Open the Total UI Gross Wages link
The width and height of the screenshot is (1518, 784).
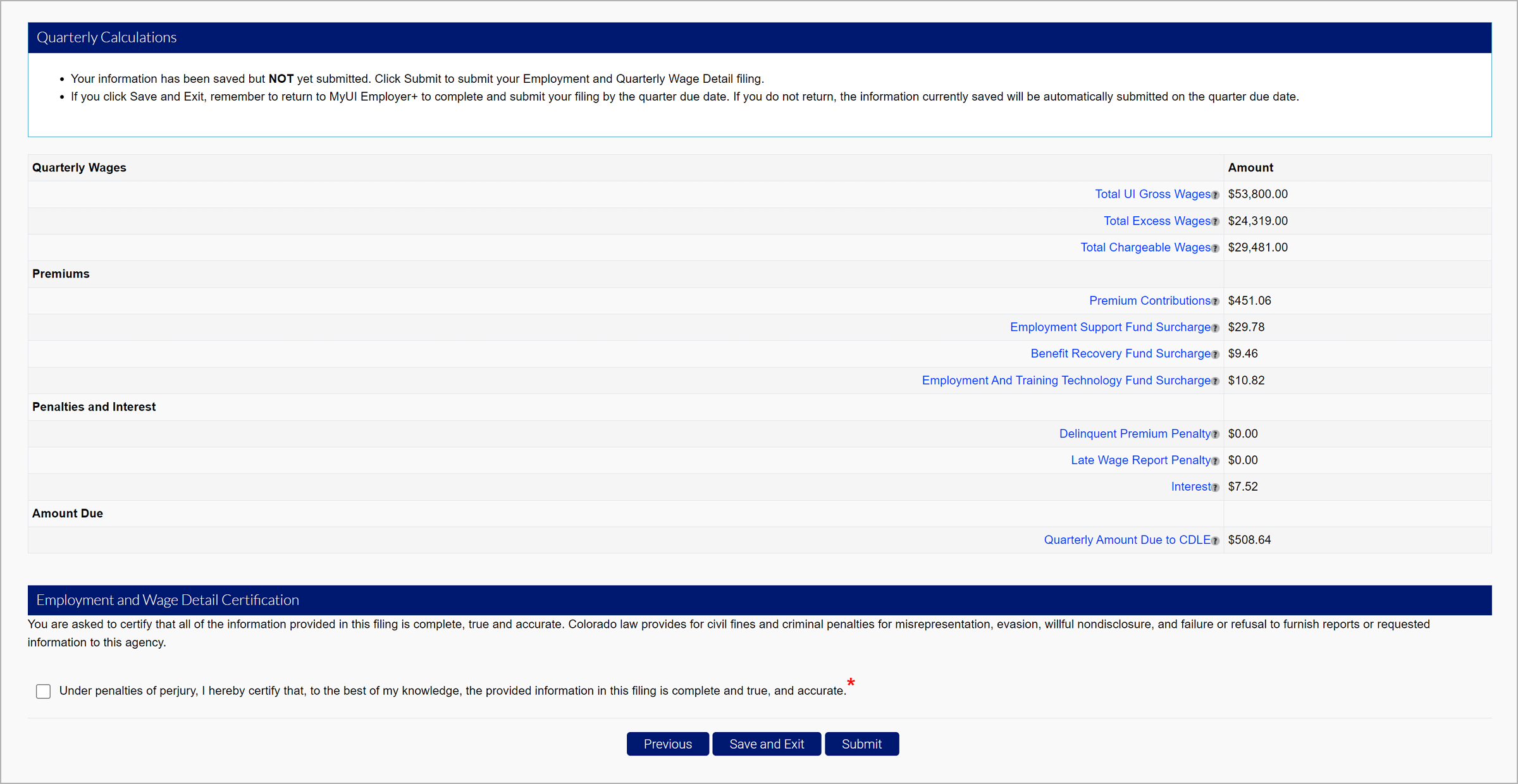pyautogui.click(x=1152, y=194)
